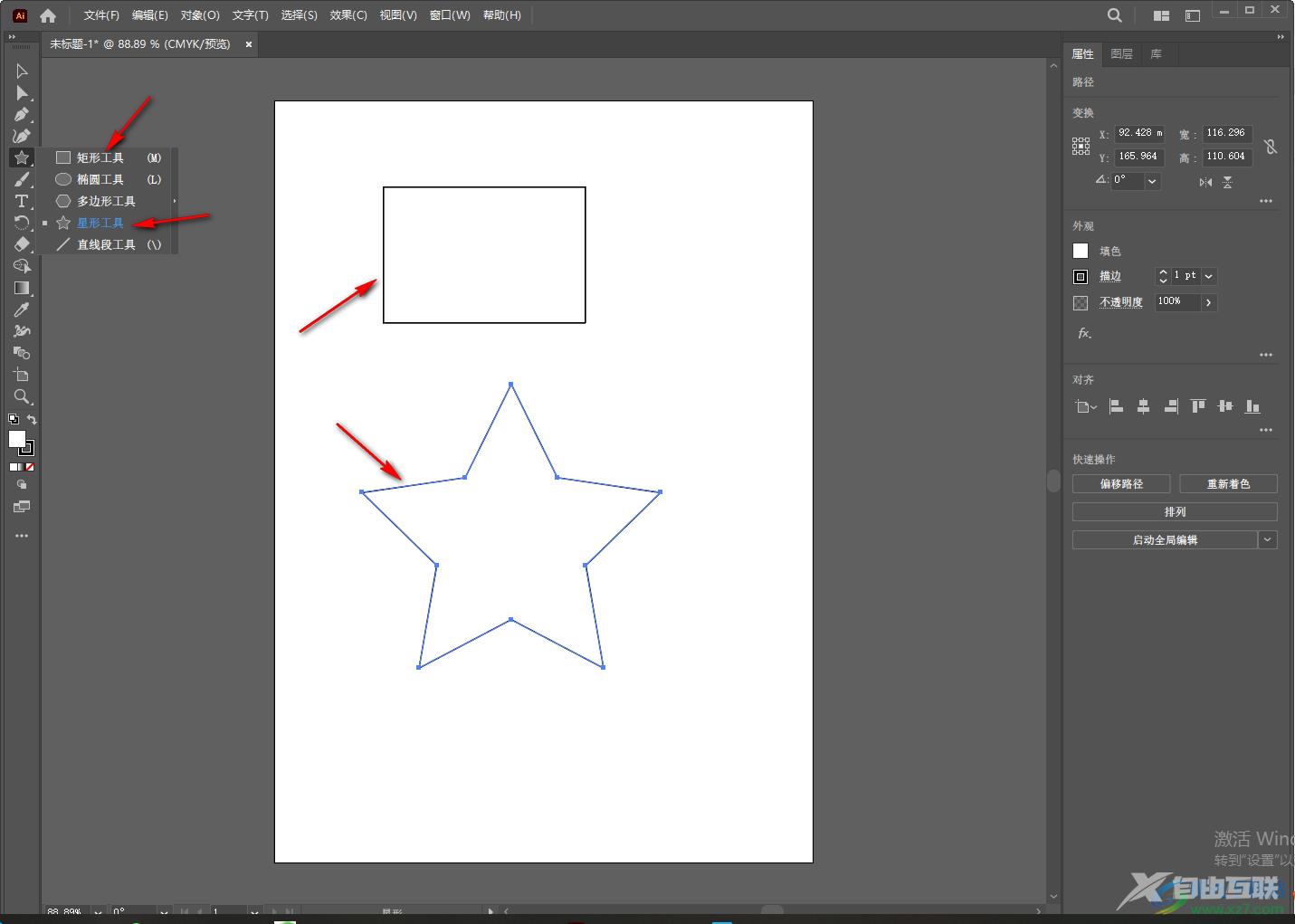The height and width of the screenshot is (924, 1295).
Task: Click the 排列 button
Action: pos(1175,512)
